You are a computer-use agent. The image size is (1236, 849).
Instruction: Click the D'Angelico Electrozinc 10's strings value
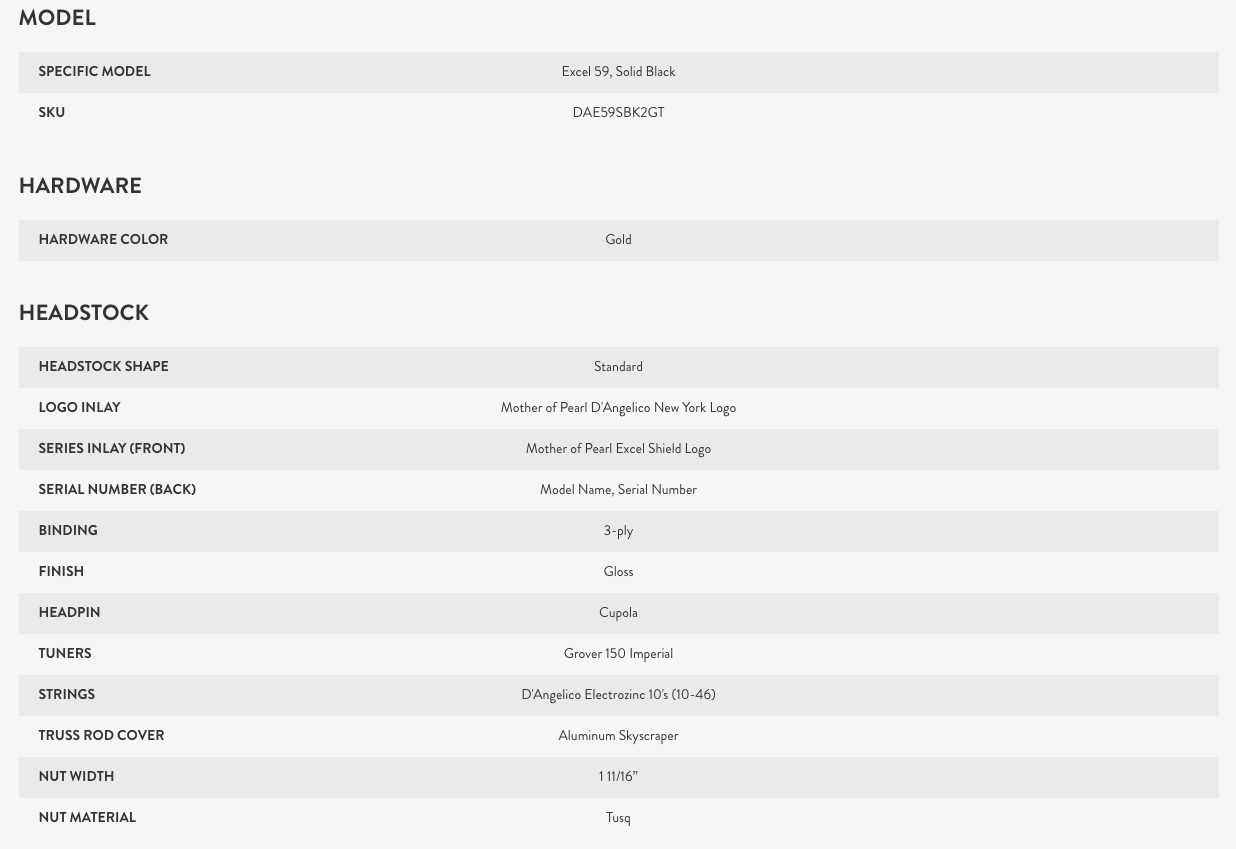tap(618, 695)
